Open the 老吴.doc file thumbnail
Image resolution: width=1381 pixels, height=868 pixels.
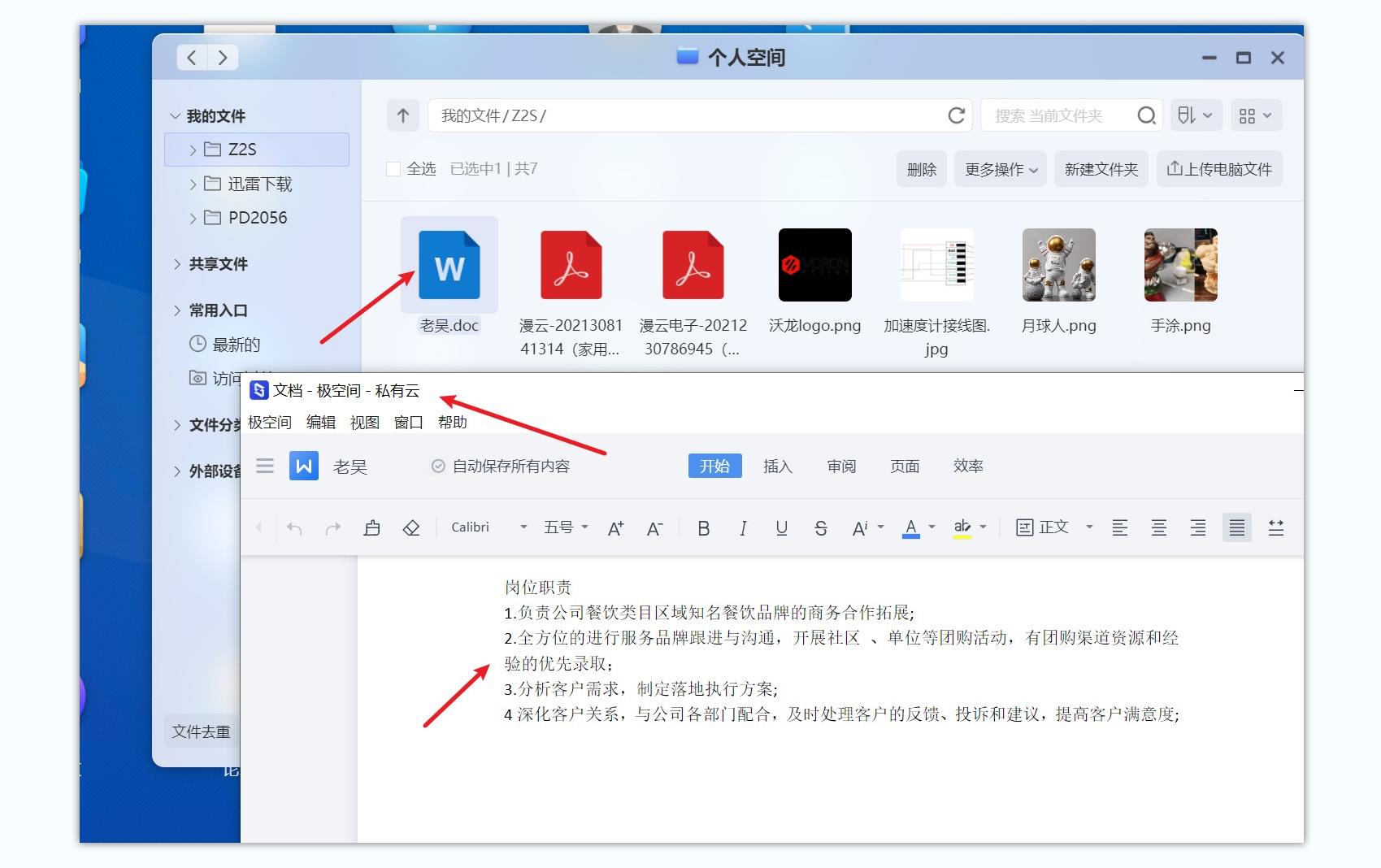tap(449, 264)
